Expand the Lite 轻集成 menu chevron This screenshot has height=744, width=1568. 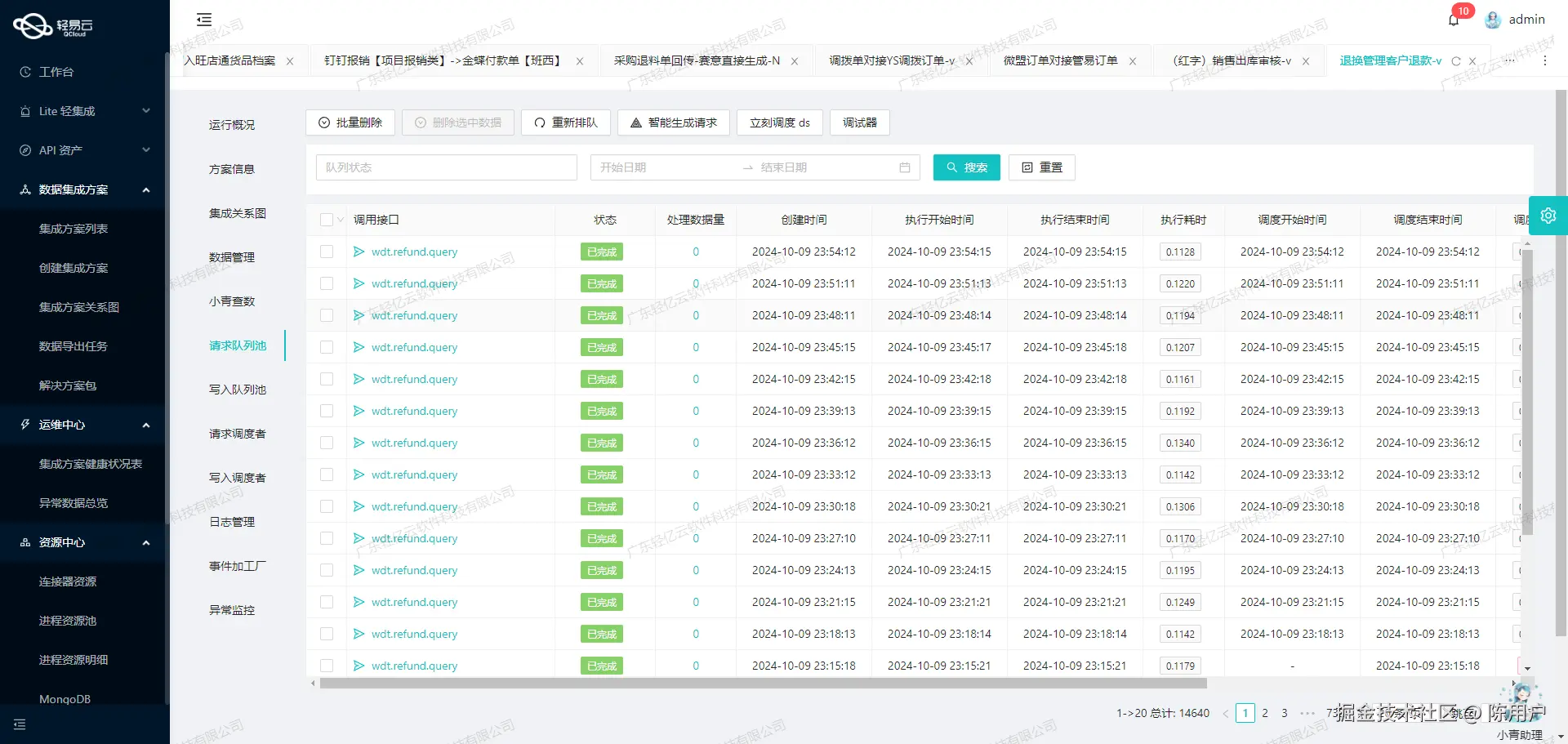pyautogui.click(x=146, y=111)
